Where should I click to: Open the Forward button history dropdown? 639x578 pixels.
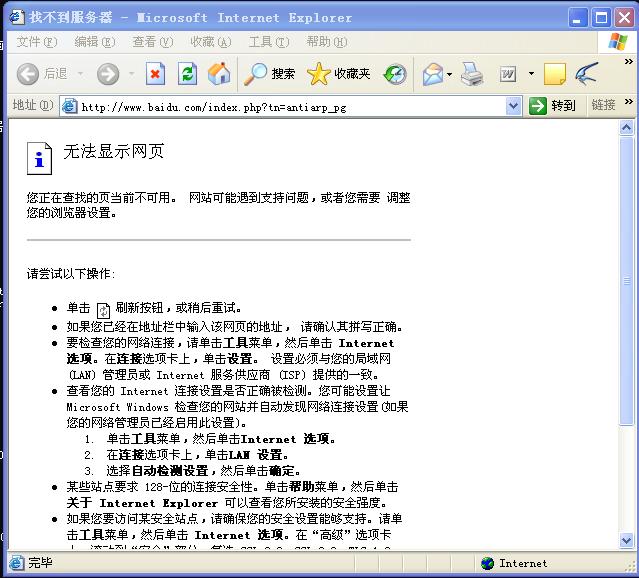point(131,74)
